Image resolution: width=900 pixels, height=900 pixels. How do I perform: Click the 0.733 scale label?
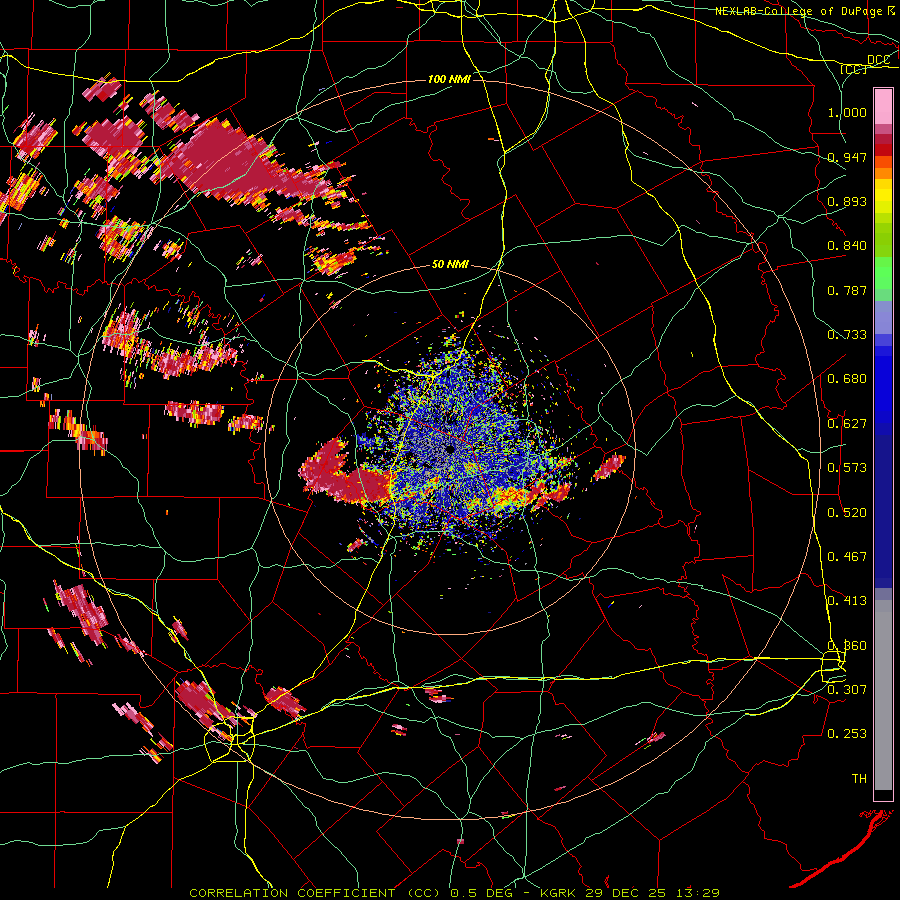click(847, 335)
